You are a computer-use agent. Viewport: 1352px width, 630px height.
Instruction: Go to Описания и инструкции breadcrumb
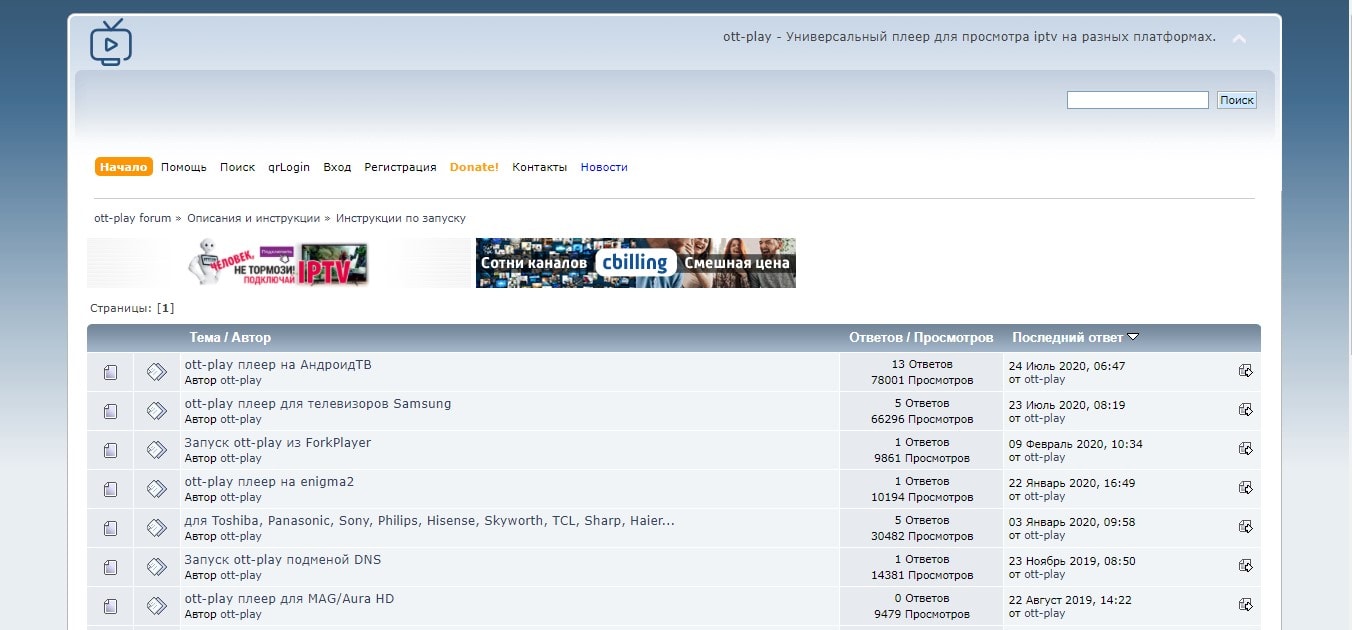[x=253, y=218]
